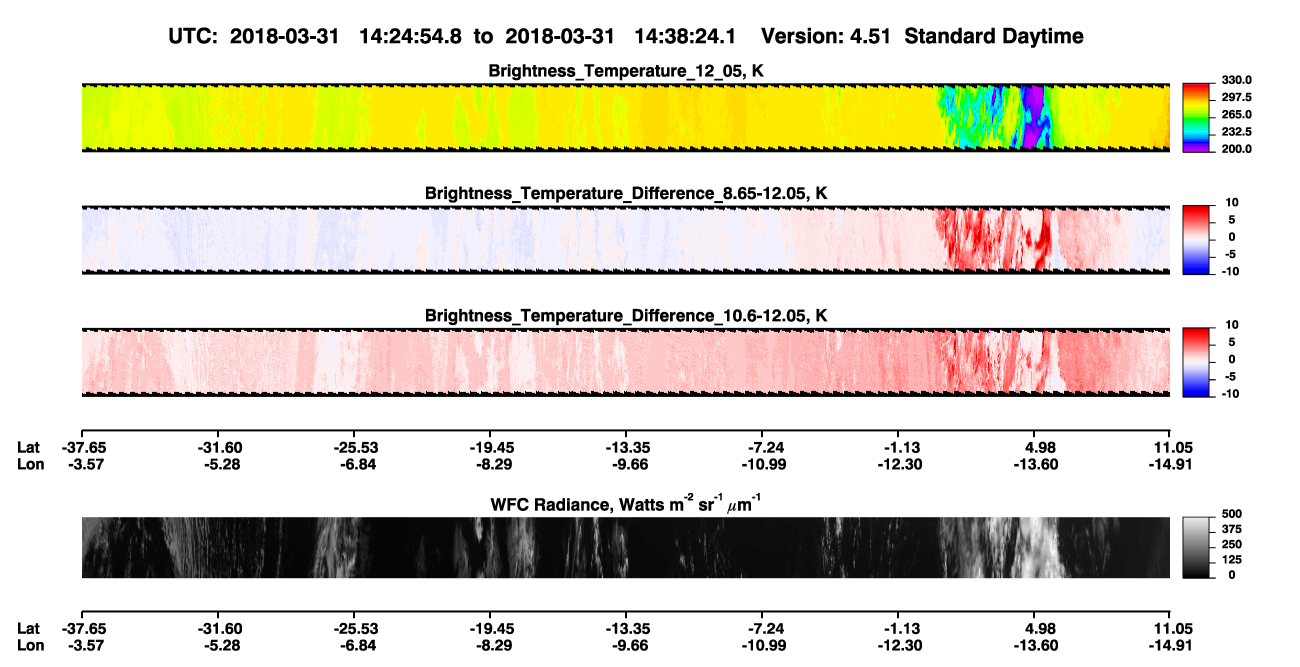Click longitude -10.99 on the bottom axis
The width and height of the screenshot is (1300, 667).
[x=762, y=644]
